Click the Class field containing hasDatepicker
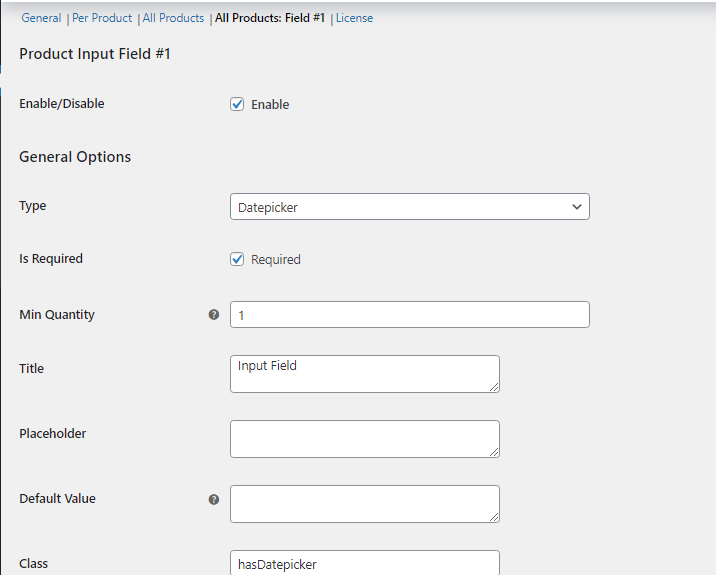 point(364,564)
